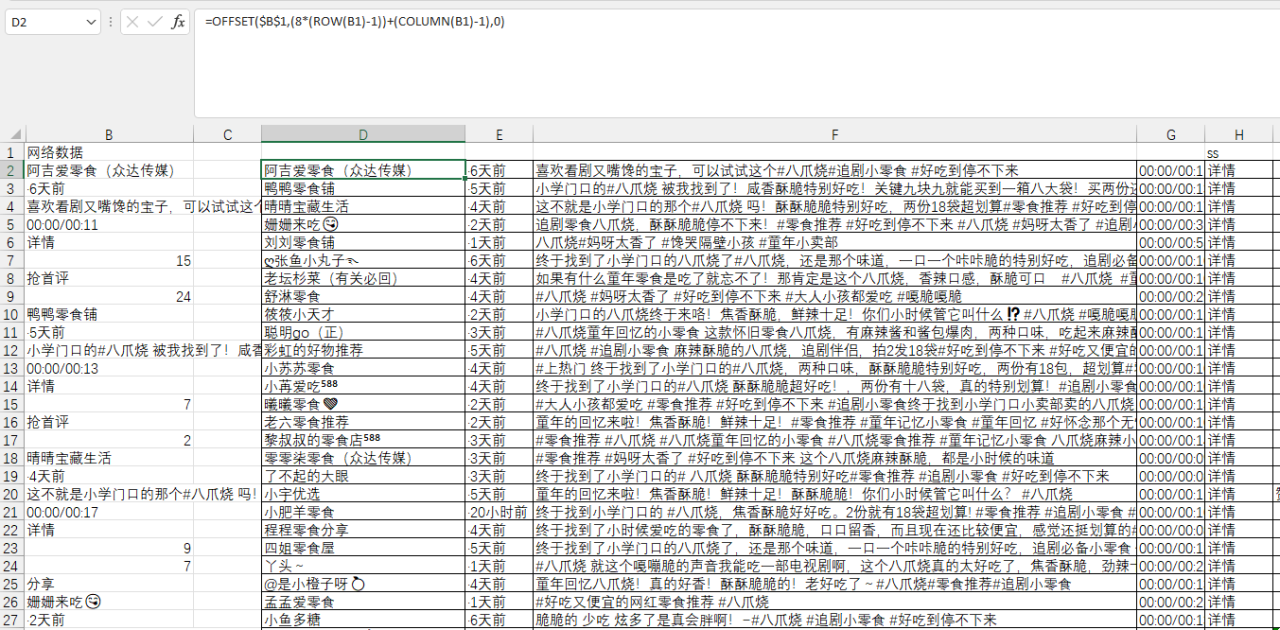Viewport: 1280px width, 630px height.
Task: Click F cell starting 八爪烧#妈呀太香了 #馋哭隔壁小孩
Action: click(x=834, y=243)
